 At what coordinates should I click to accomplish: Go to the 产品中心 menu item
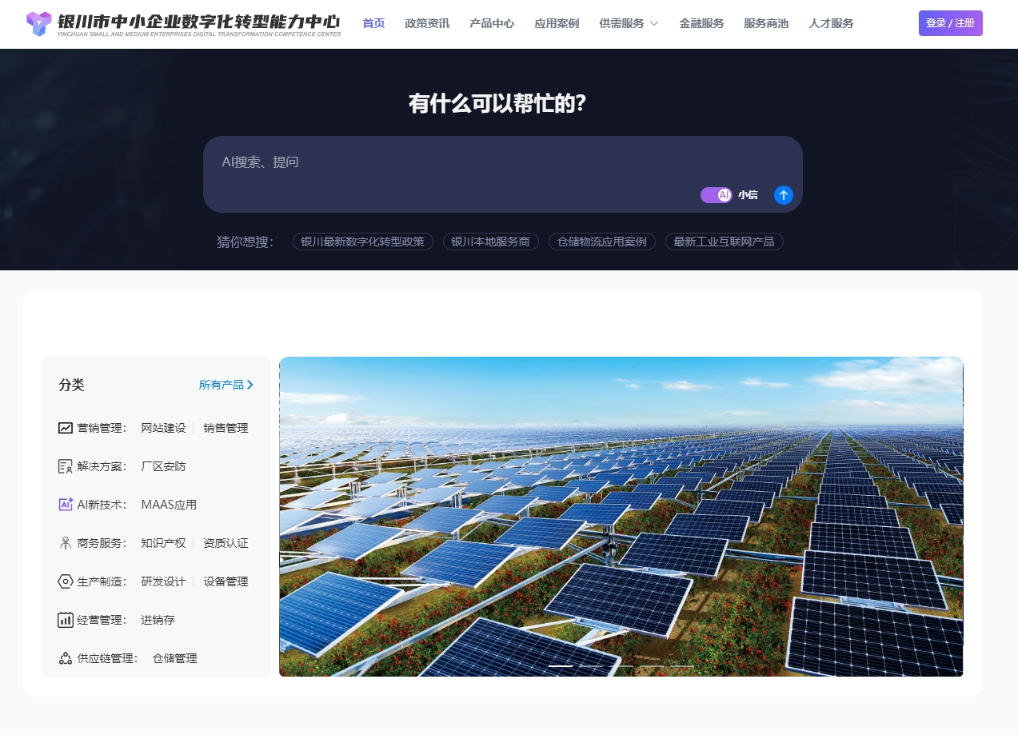(492, 23)
